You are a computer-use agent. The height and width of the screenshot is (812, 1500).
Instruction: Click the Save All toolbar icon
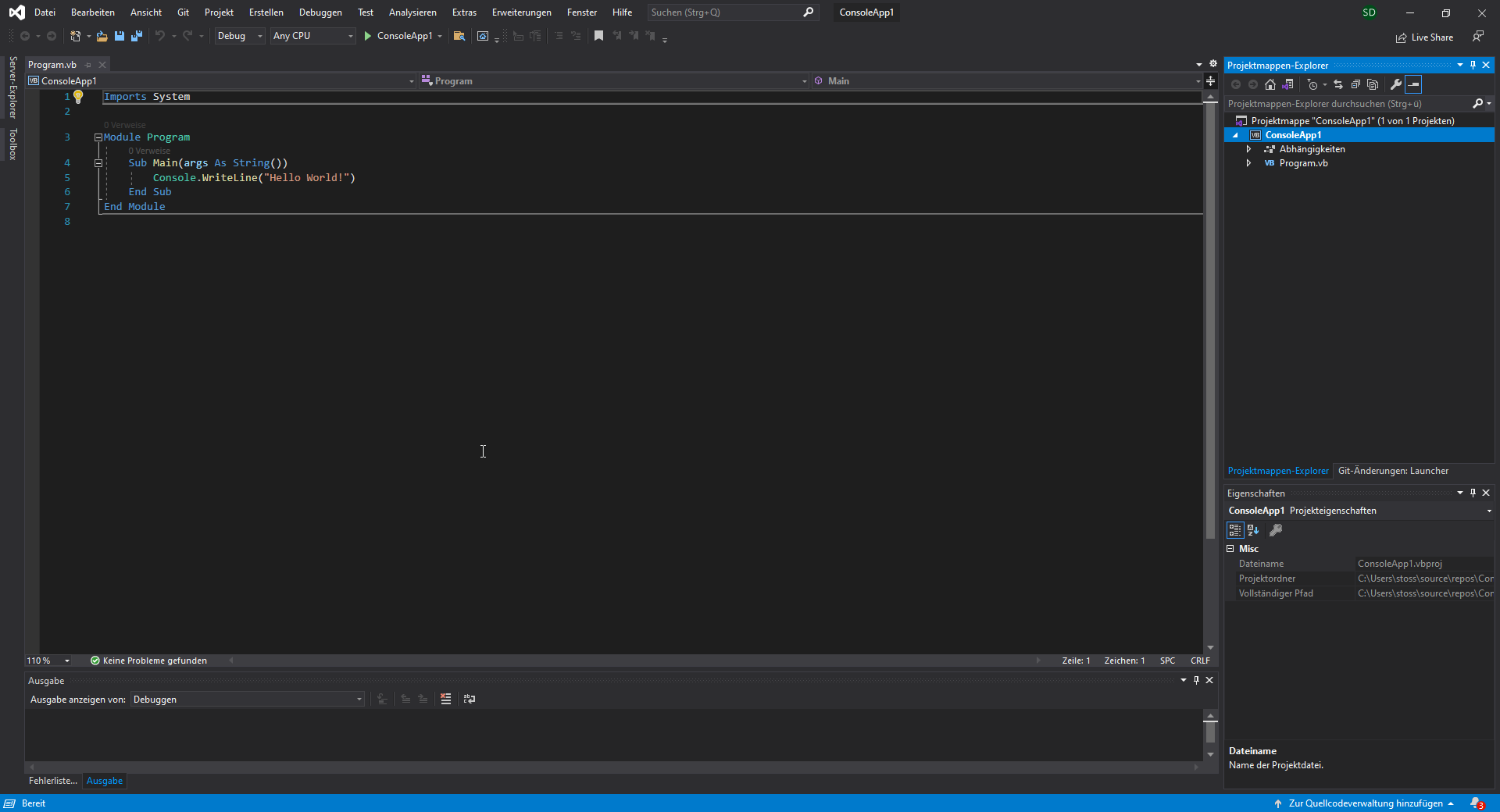[x=137, y=36]
